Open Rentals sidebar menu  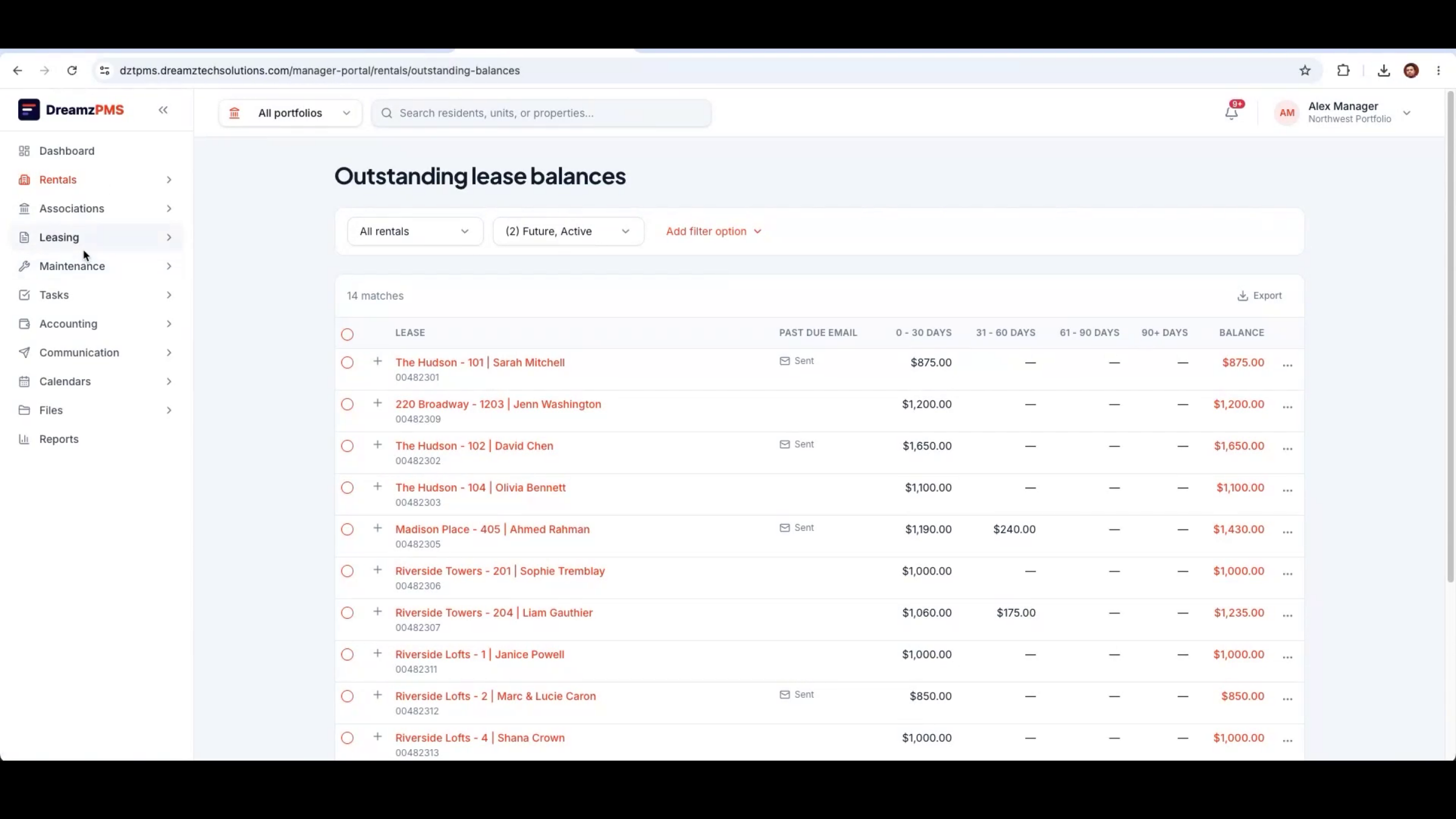96,180
